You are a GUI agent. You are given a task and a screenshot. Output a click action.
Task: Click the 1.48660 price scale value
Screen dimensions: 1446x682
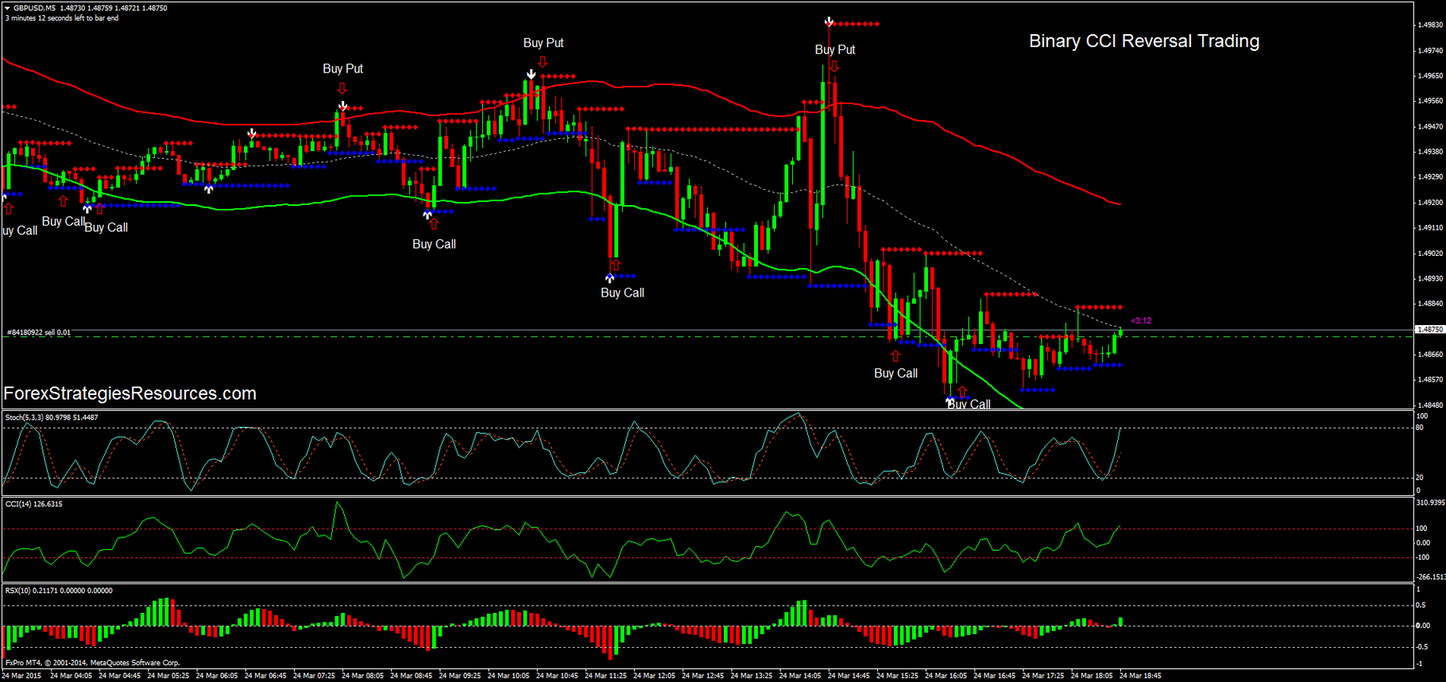point(1429,355)
